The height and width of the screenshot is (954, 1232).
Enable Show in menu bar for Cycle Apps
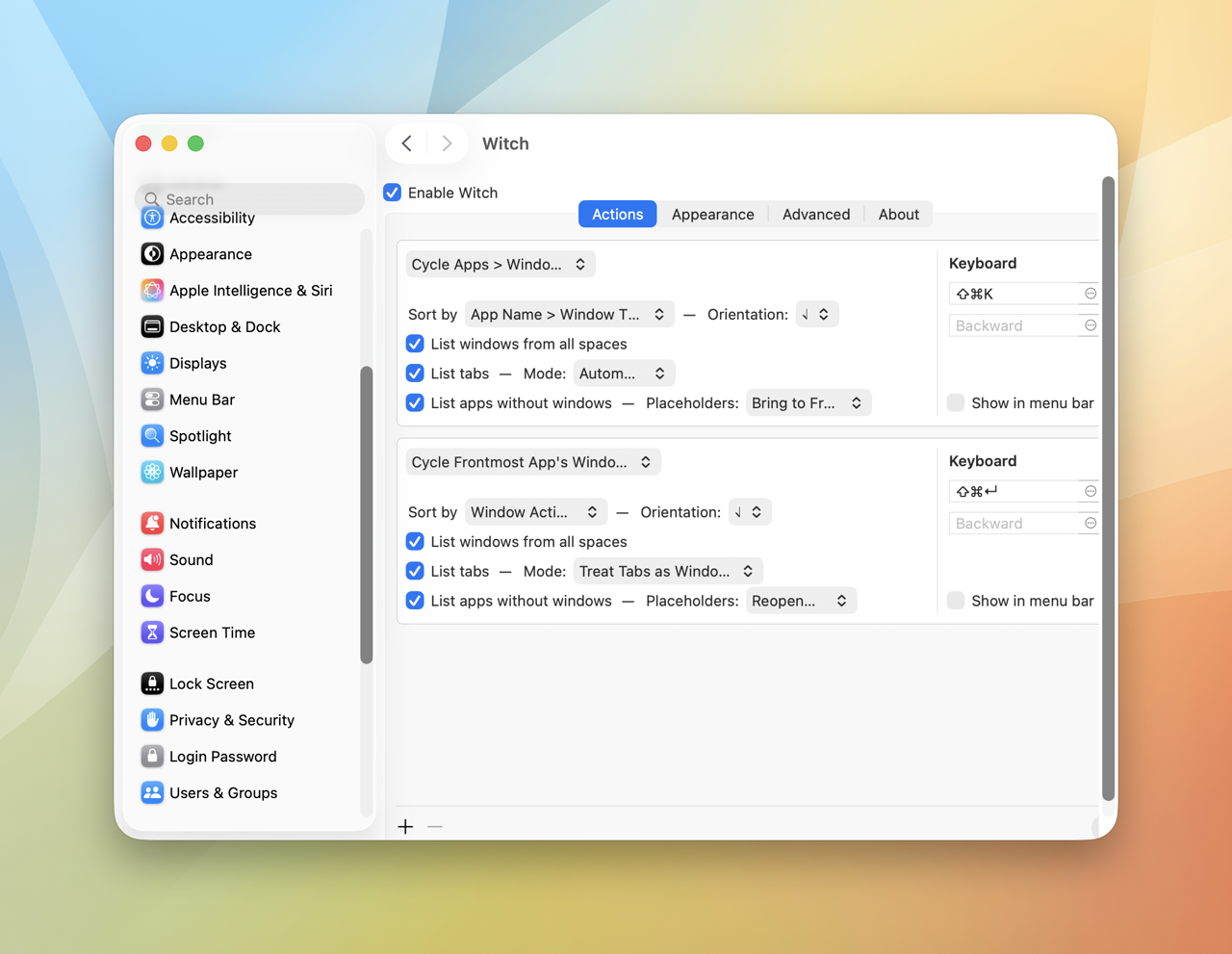click(x=956, y=403)
